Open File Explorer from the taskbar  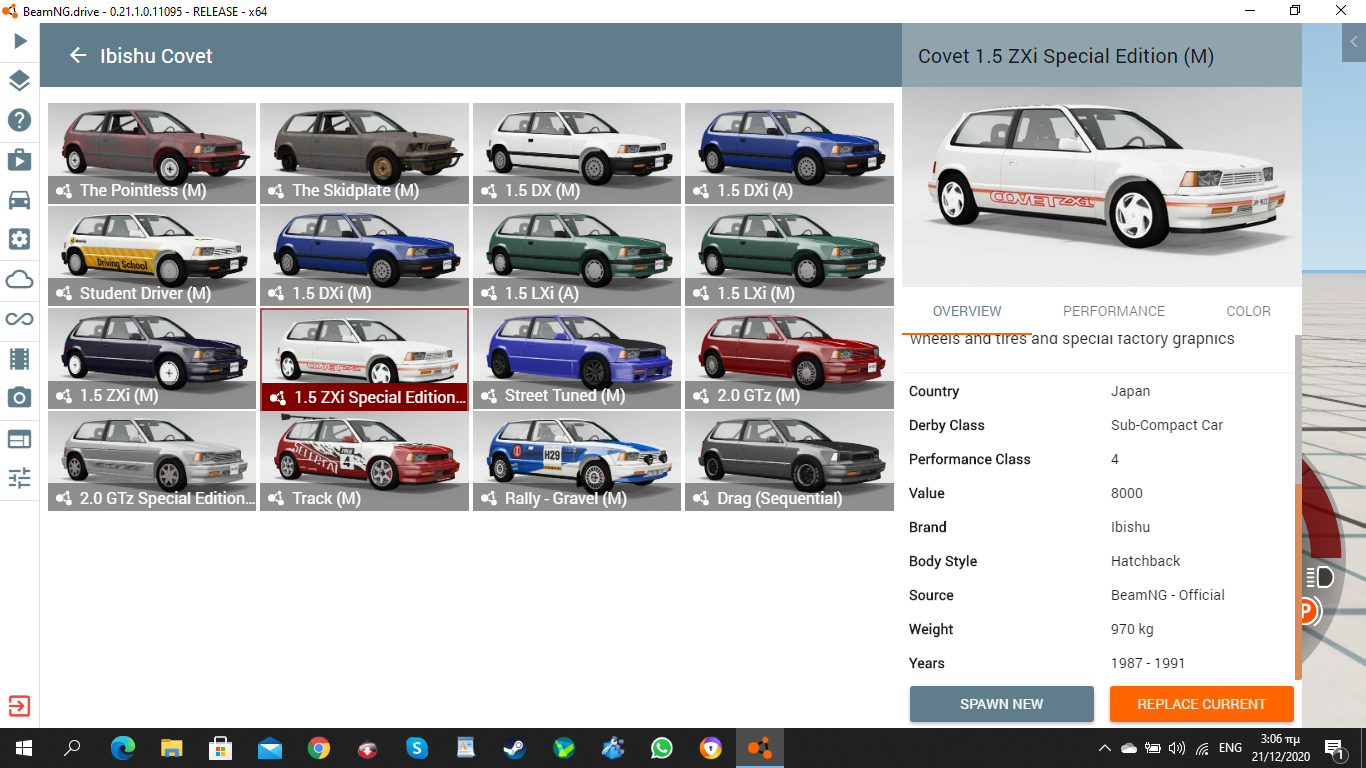tap(172, 748)
